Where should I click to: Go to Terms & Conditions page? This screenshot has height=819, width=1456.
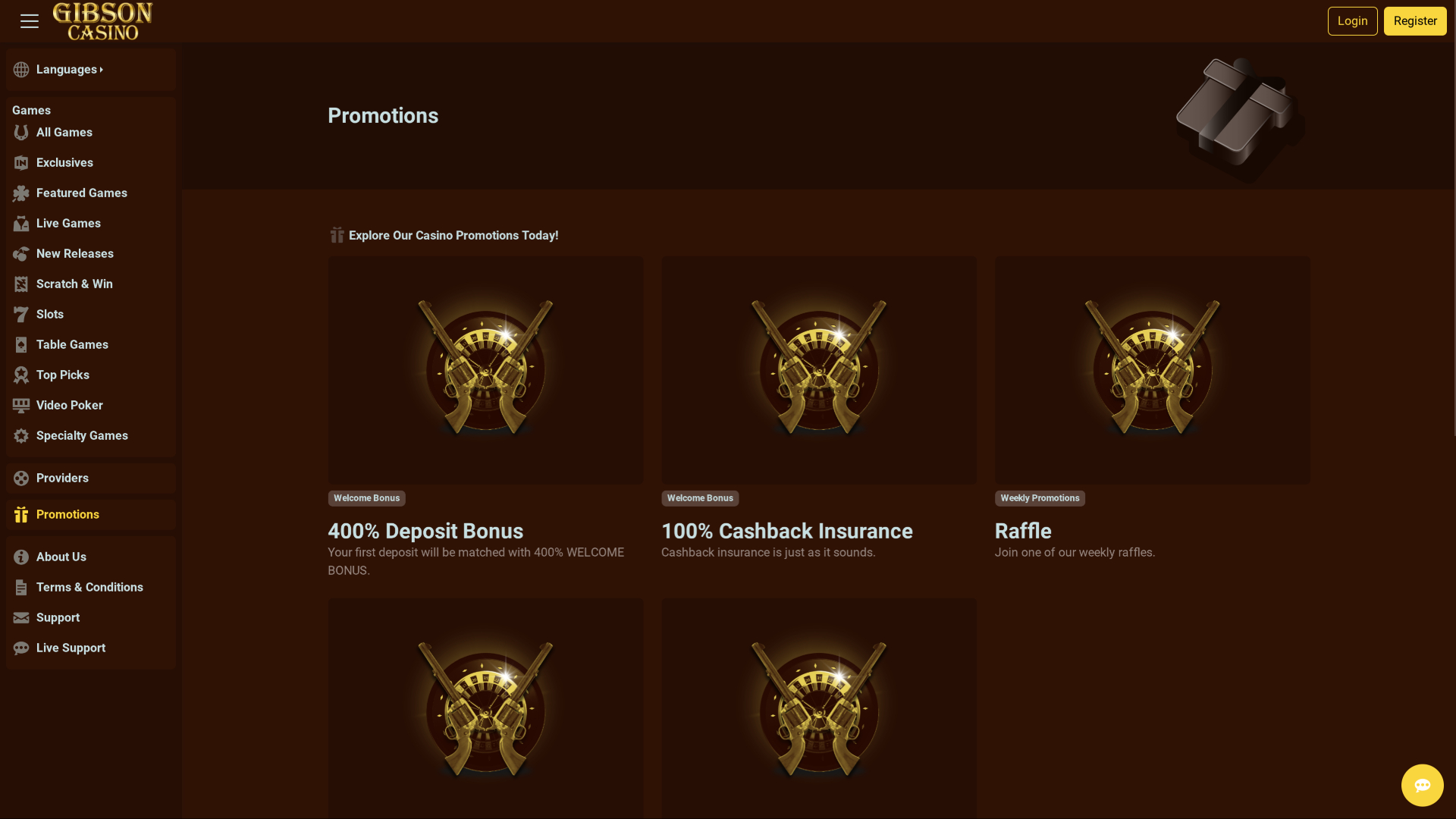89,587
